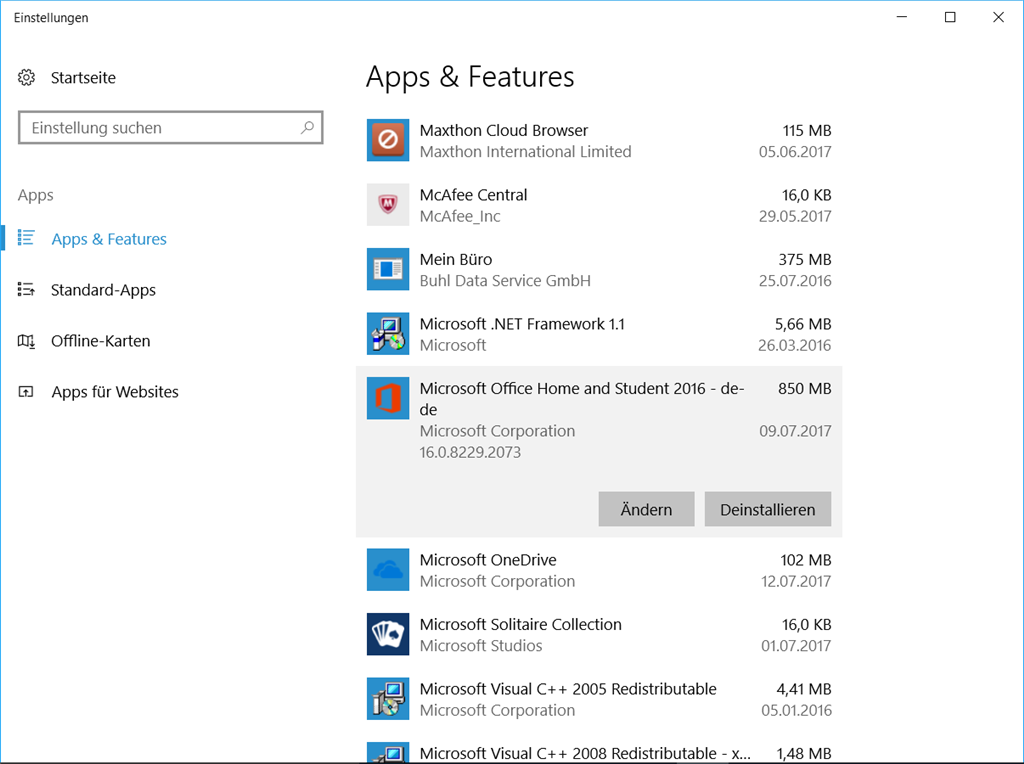Open the Standard-Apps section
This screenshot has height=764, width=1024.
pyautogui.click(x=103, y=290)
